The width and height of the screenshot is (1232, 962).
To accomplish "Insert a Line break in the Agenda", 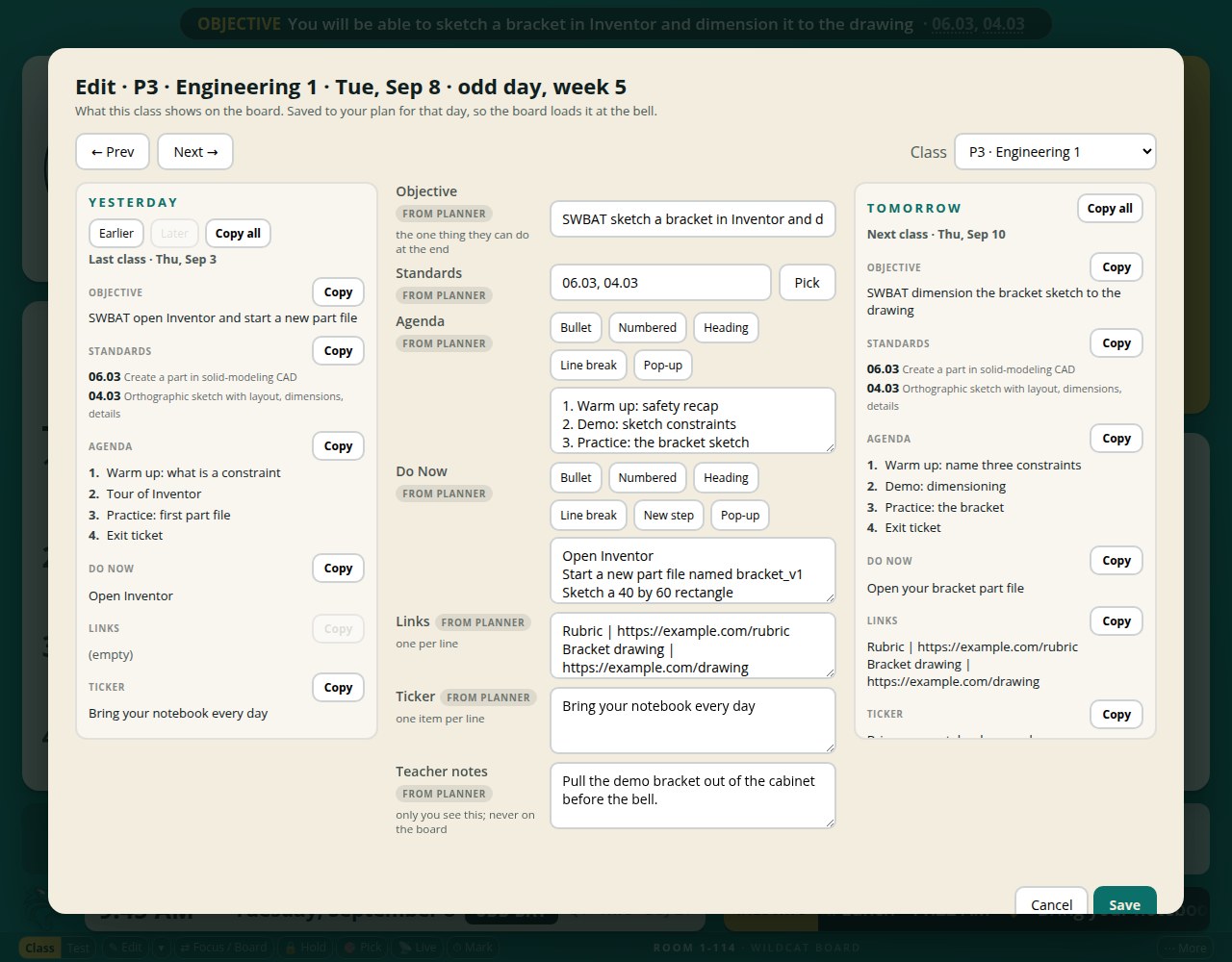I will [588, 366].
